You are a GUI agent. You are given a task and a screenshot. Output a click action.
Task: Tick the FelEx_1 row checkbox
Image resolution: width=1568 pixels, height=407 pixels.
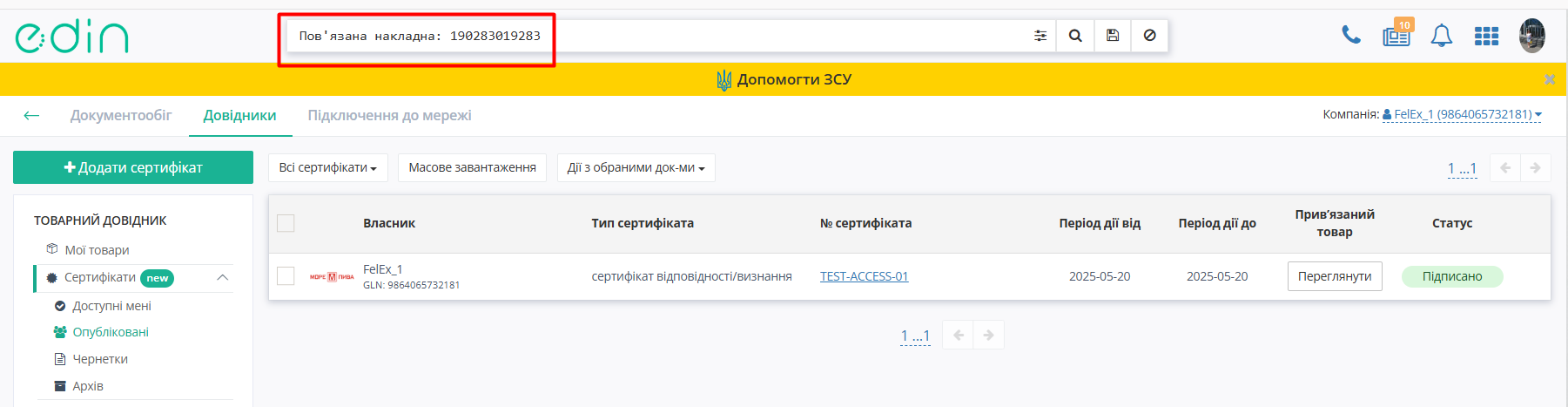[286, 276]
